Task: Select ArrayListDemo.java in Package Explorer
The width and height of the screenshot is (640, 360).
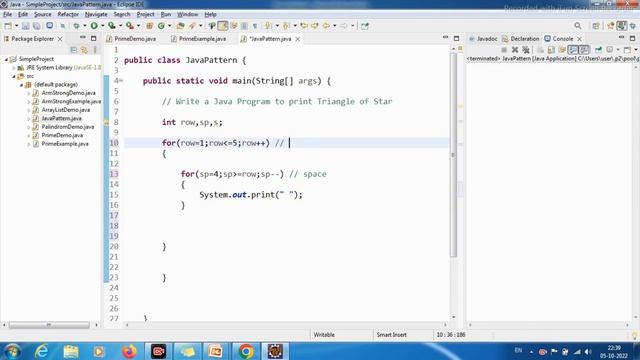Action: tap(66, 110)
